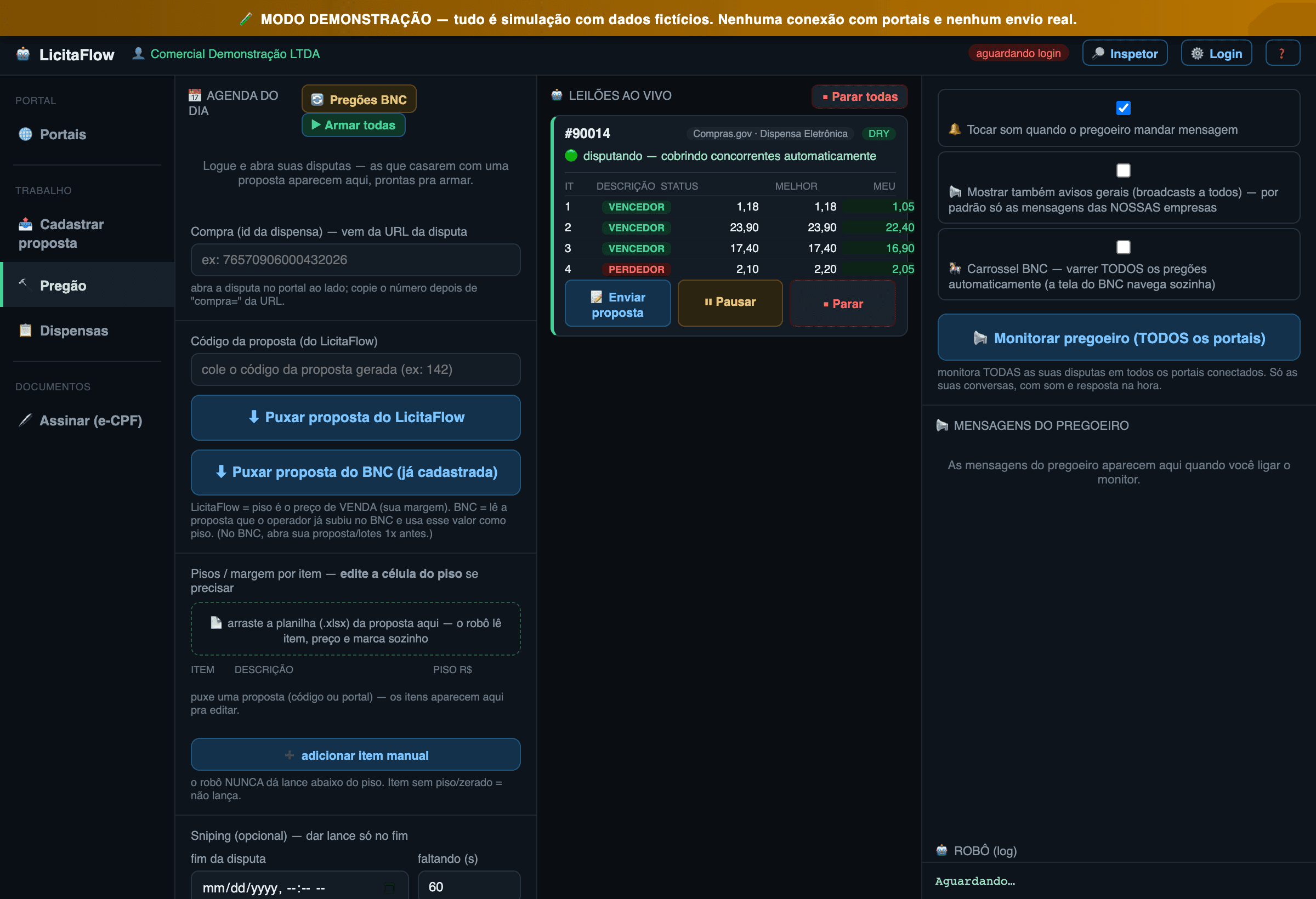Click the gavel icon beside Pregão
Screen dimensions: 1316x899
point(24,283)
